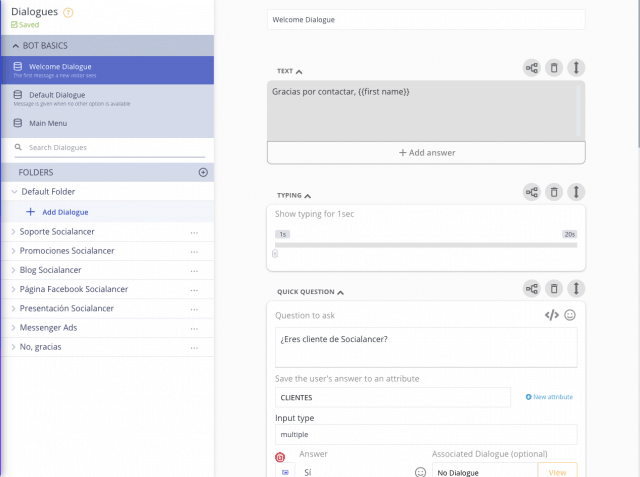Screen dimensions: 640x477
Task: Open the No Dialogue associated dropdown
Action: [485, 472]
